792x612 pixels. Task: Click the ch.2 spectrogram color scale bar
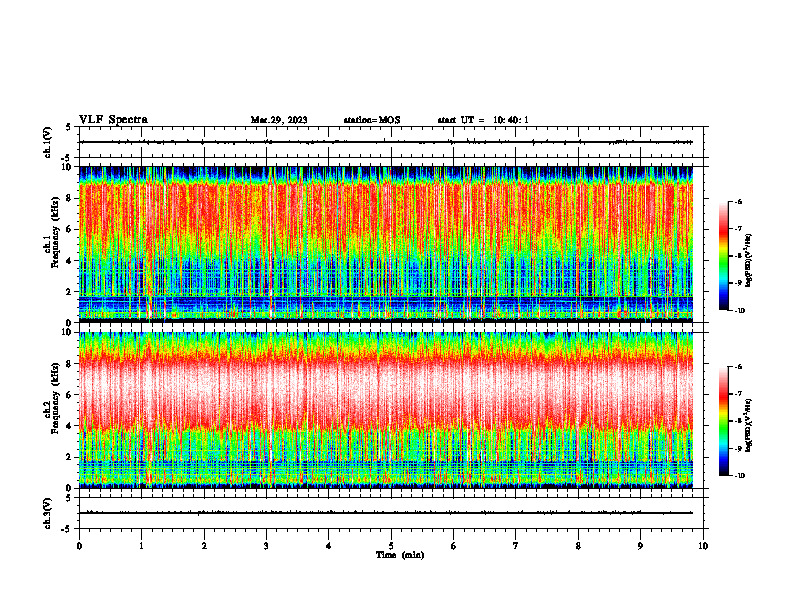(723, 421)
